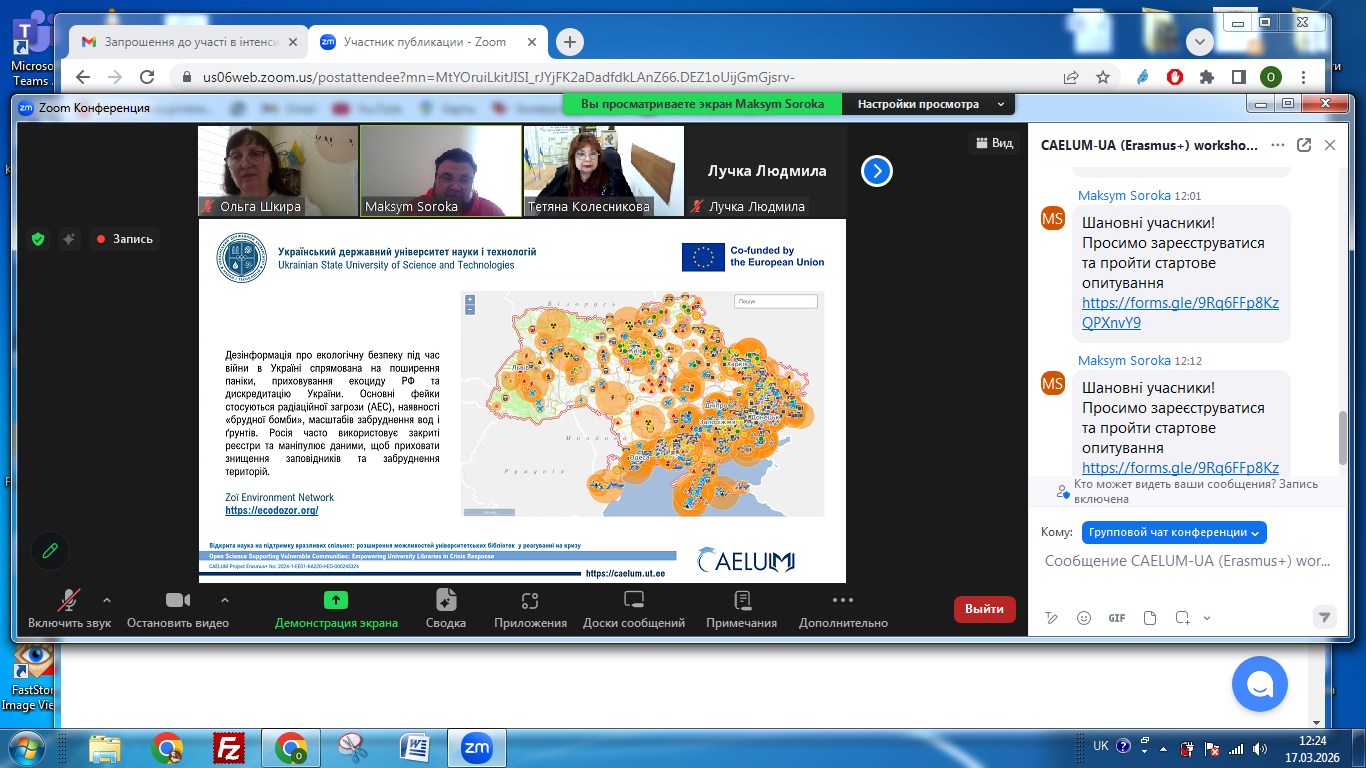Insert a GIF in chat
This screenshot has width=1366, height=768.
(x=1117, y=618)
